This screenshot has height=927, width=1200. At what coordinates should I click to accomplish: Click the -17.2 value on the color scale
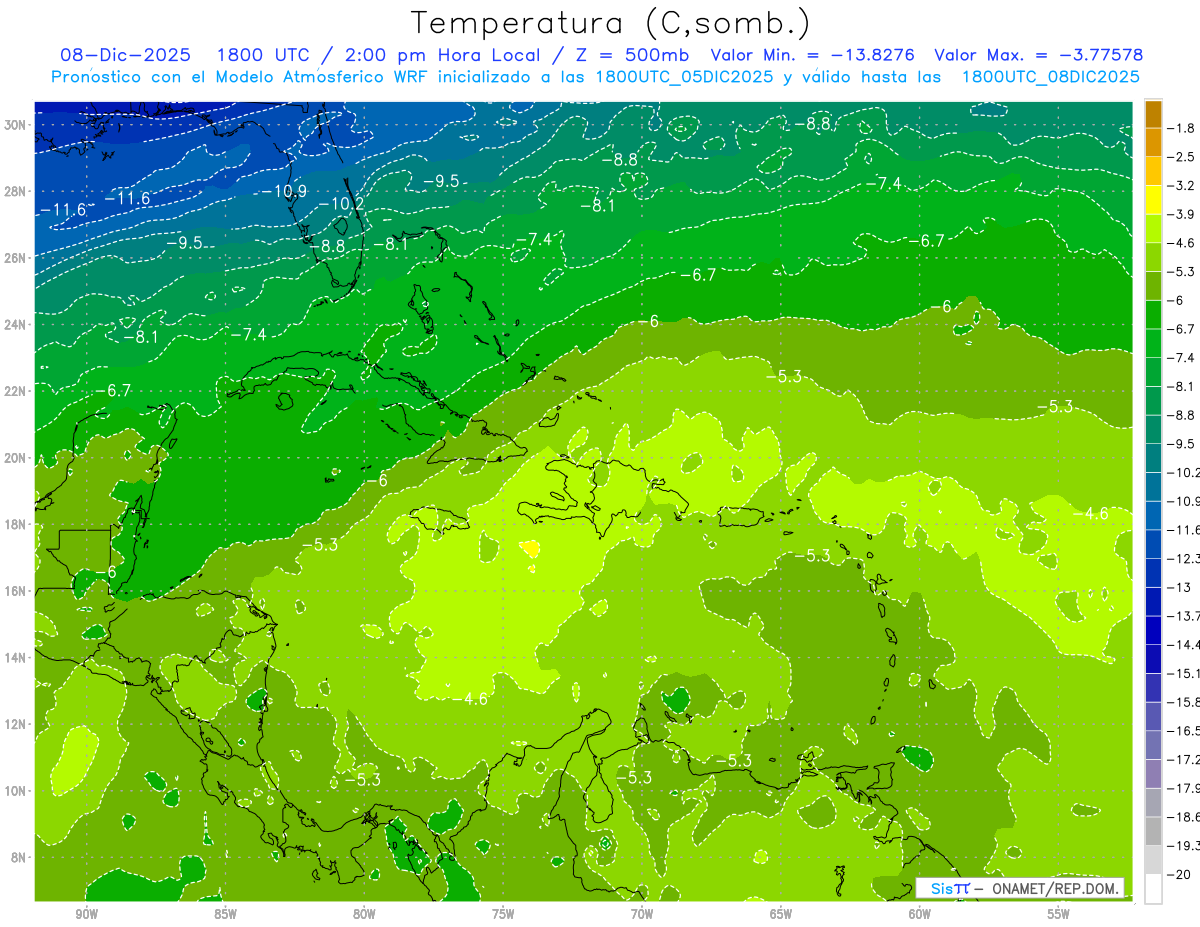(1183, 760)
